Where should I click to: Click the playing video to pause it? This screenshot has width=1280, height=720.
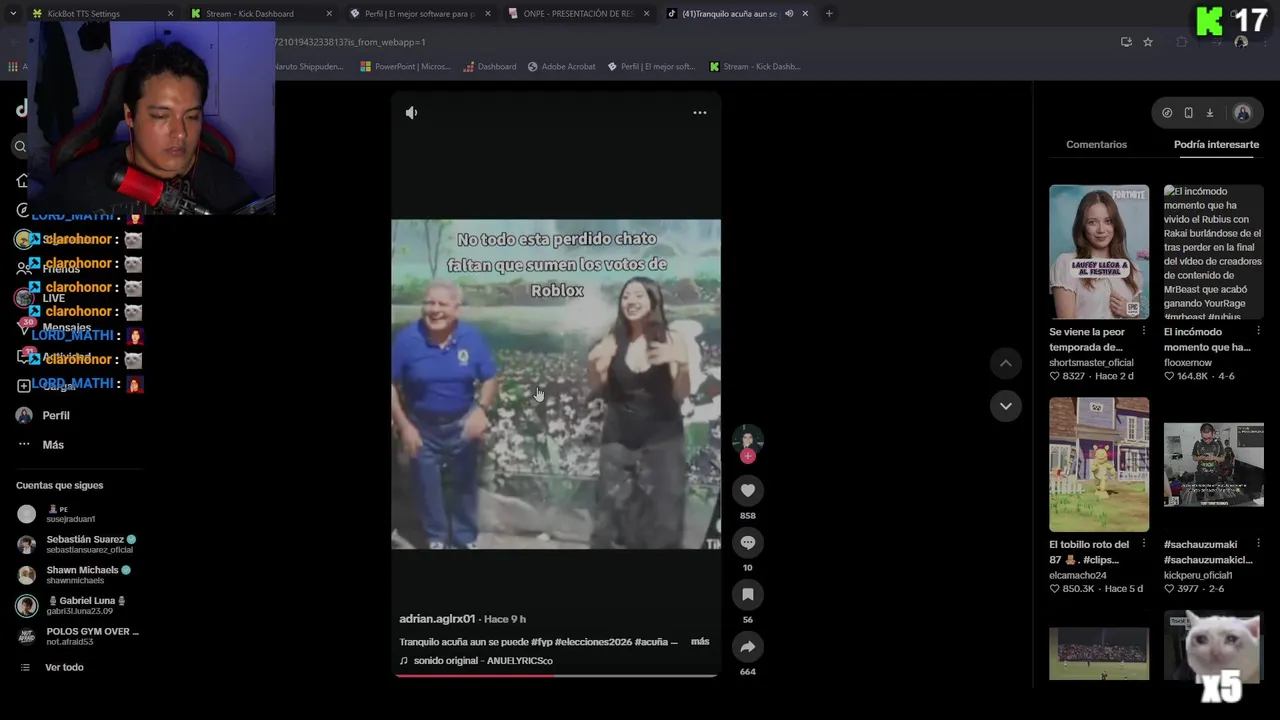tap(555, 384)
